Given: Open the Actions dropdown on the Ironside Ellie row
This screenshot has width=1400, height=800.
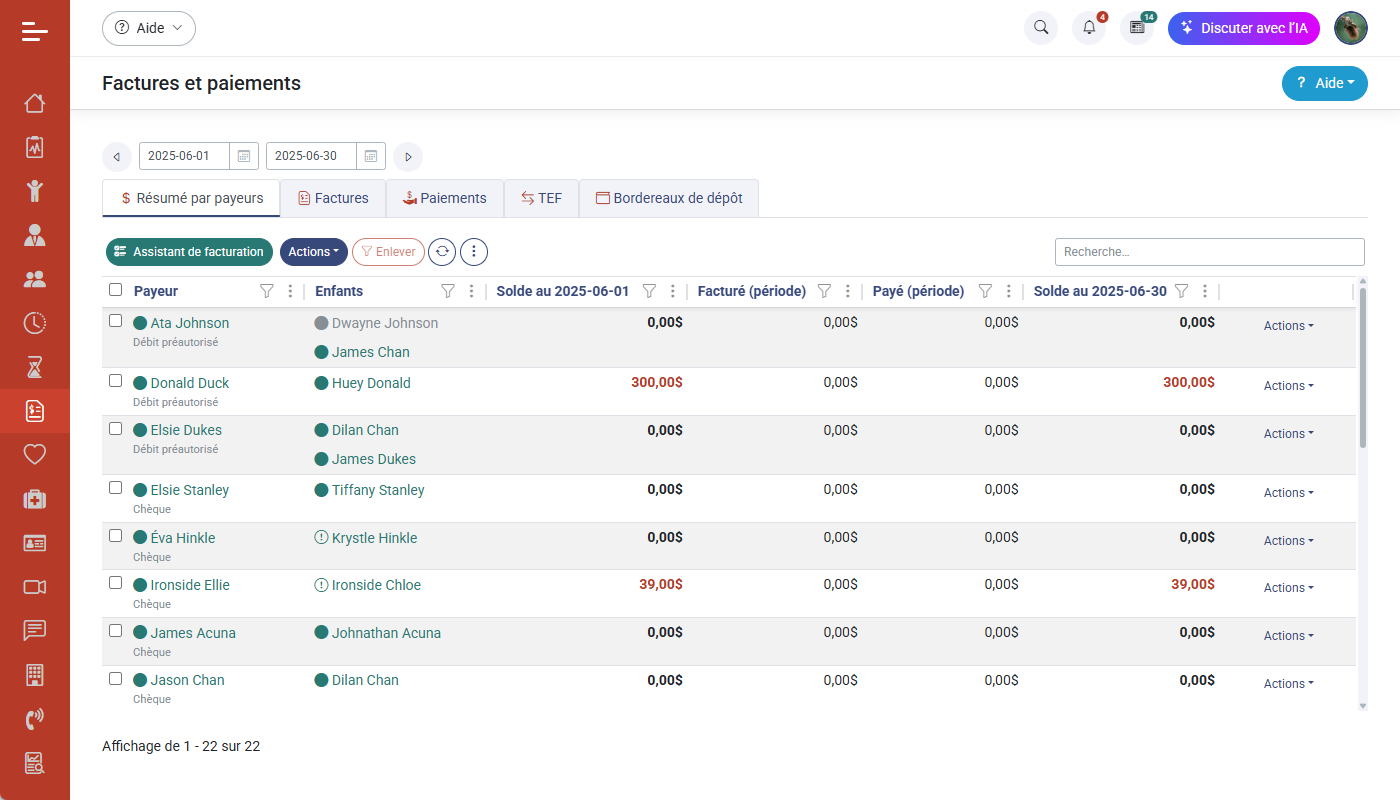Looking at the screenshot, I should tap(1287, 588).
